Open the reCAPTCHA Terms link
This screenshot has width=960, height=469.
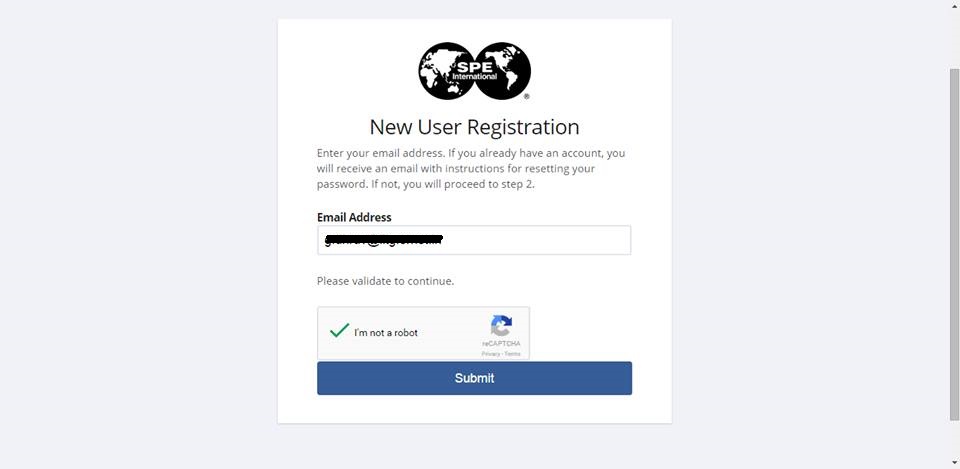click(x=512, y=354)
